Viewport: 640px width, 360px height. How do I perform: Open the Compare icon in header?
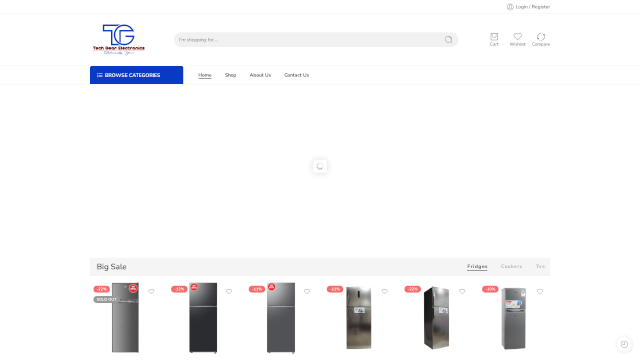coord(541,39)
